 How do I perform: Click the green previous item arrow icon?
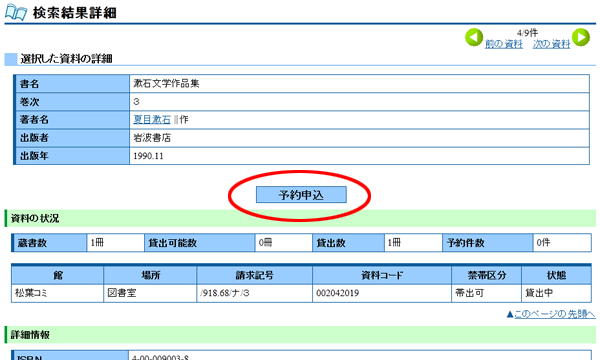click(x=474, y=38)
